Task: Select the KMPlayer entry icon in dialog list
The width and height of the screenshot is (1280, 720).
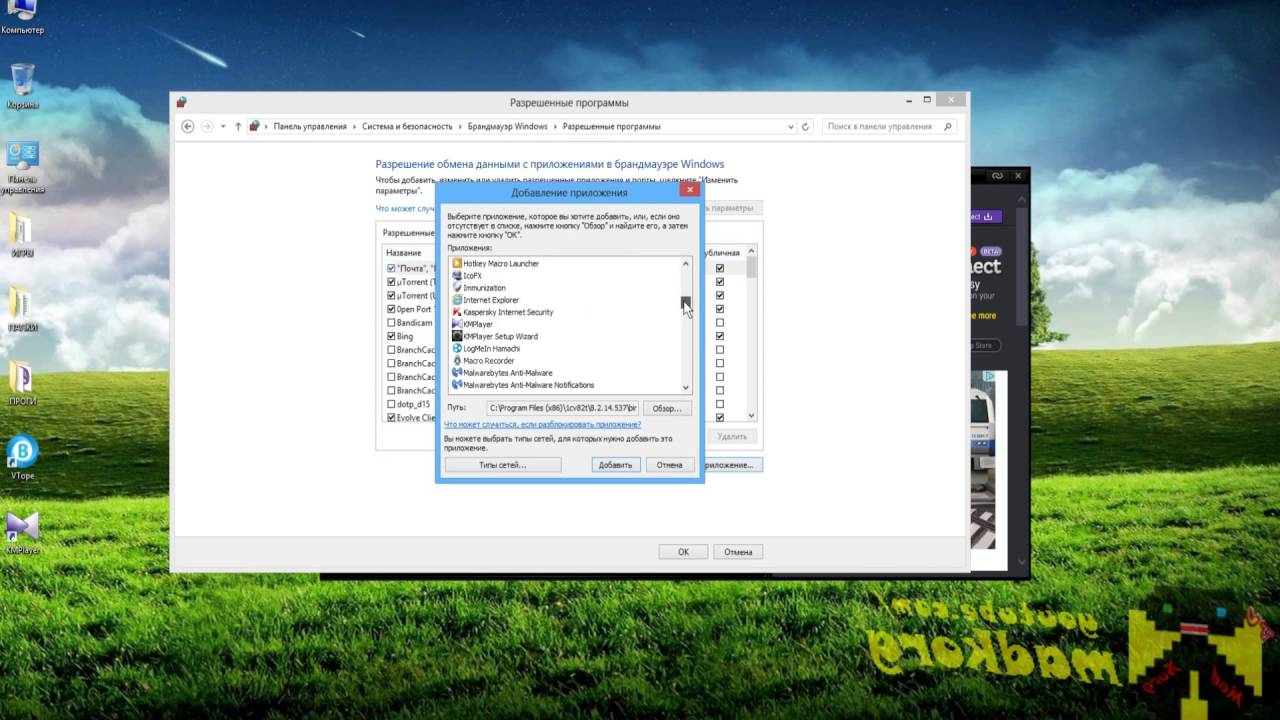Action: 457,324
